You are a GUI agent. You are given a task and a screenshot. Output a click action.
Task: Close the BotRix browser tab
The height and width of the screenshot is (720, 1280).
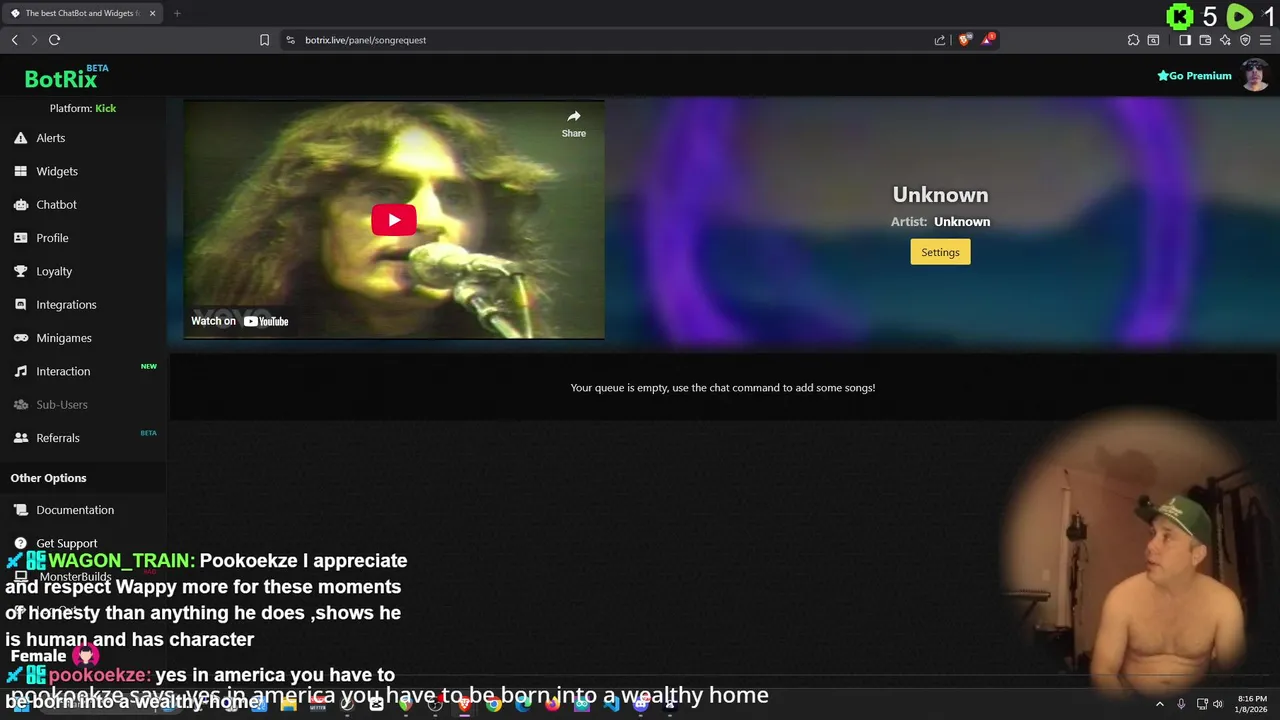click(152, 13)
